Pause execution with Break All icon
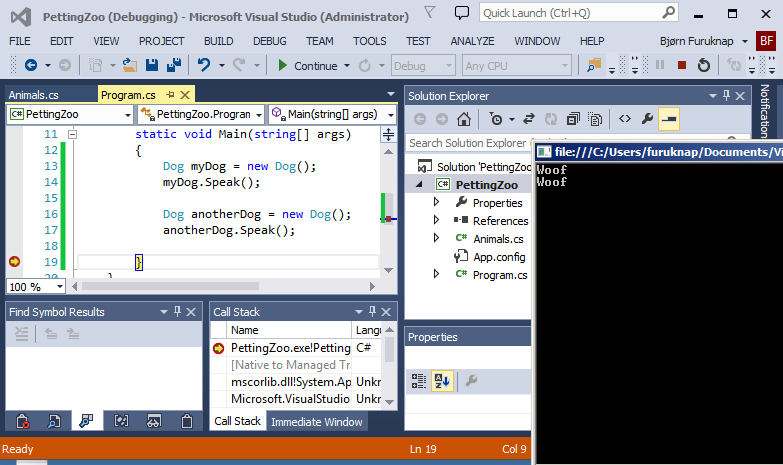The height and width of the screenshot is (465, 783). coord(660,65)
